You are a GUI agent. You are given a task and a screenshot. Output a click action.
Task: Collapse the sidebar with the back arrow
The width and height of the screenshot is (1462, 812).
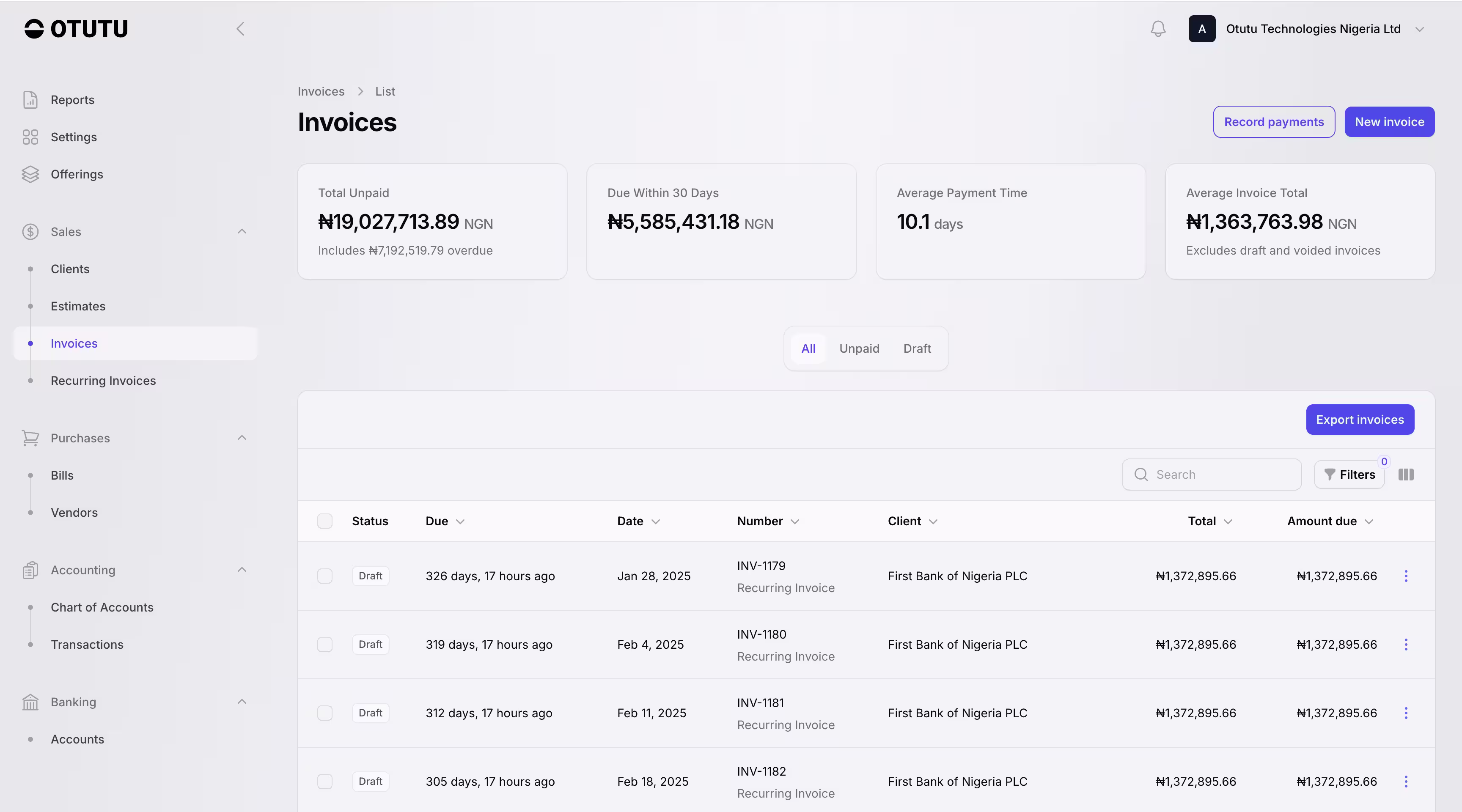click(x=241, y=29)
